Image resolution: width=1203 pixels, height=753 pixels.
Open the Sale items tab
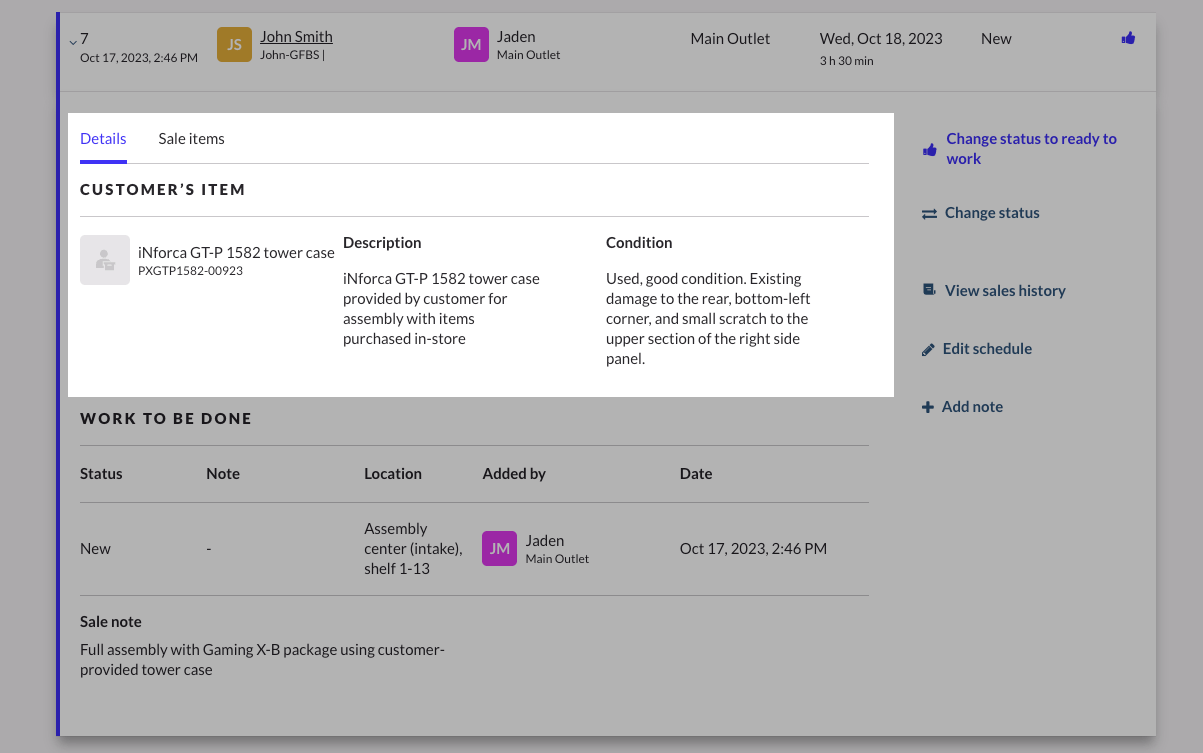point(191,139)
